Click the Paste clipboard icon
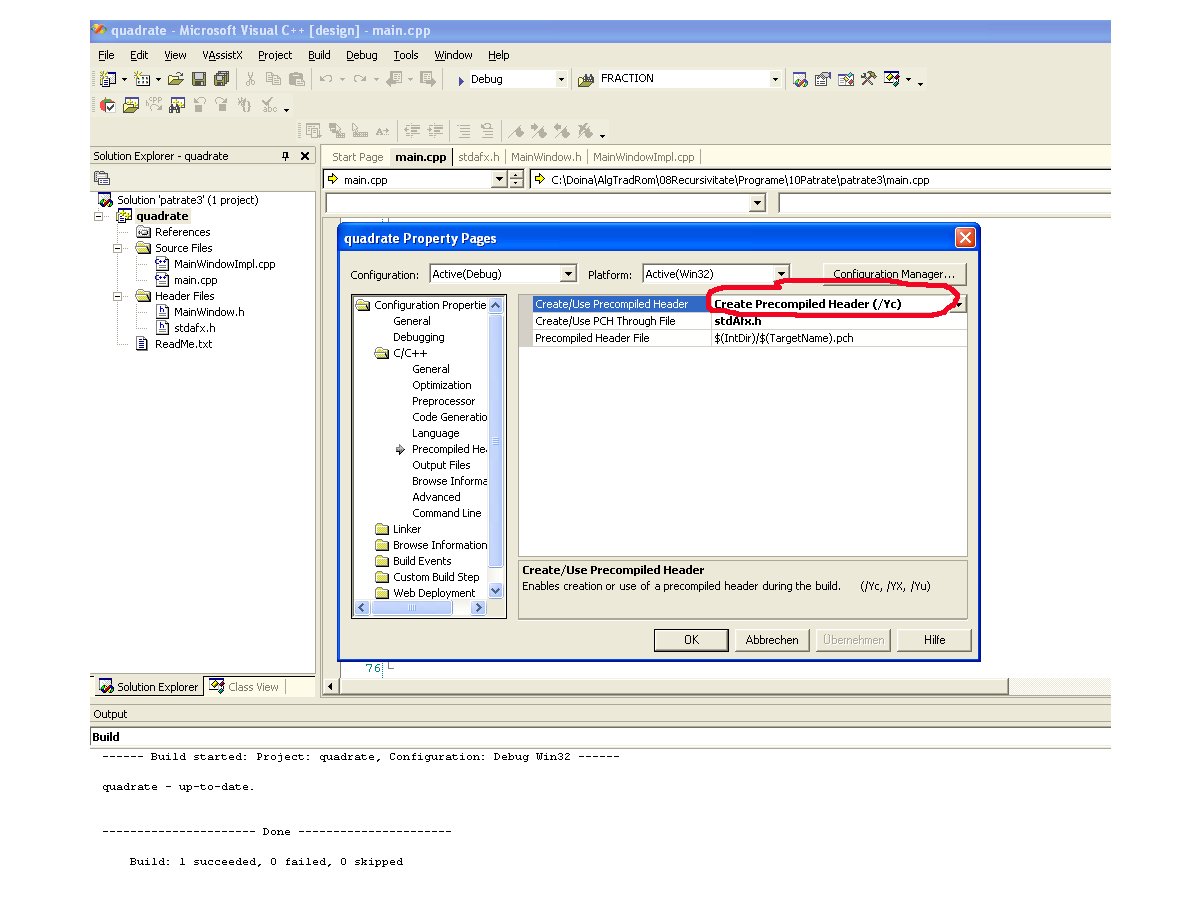This screenshot has height=900, width=1200. [x=296, y=79]
